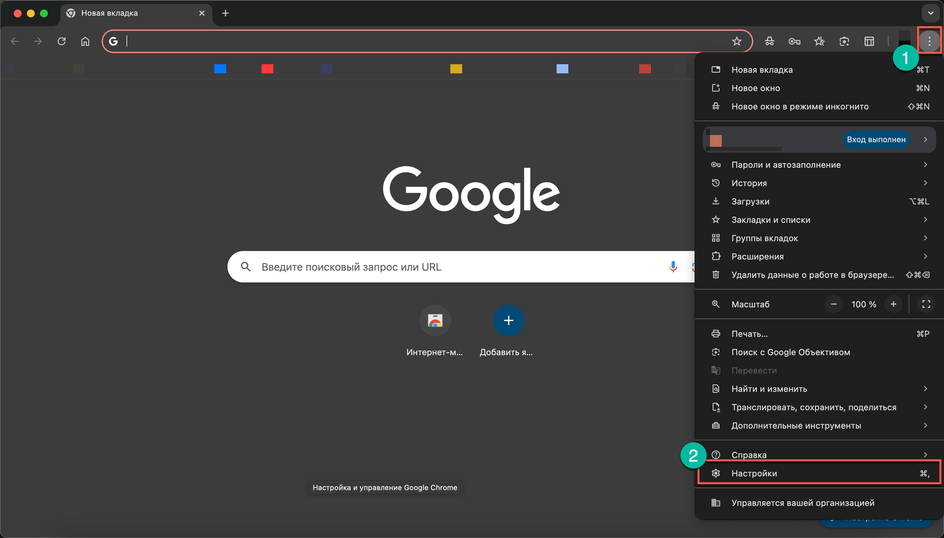Open a new tab with the plus button
Screen dimensions: 944x538
pyautogui.click(x=225, y=13)
